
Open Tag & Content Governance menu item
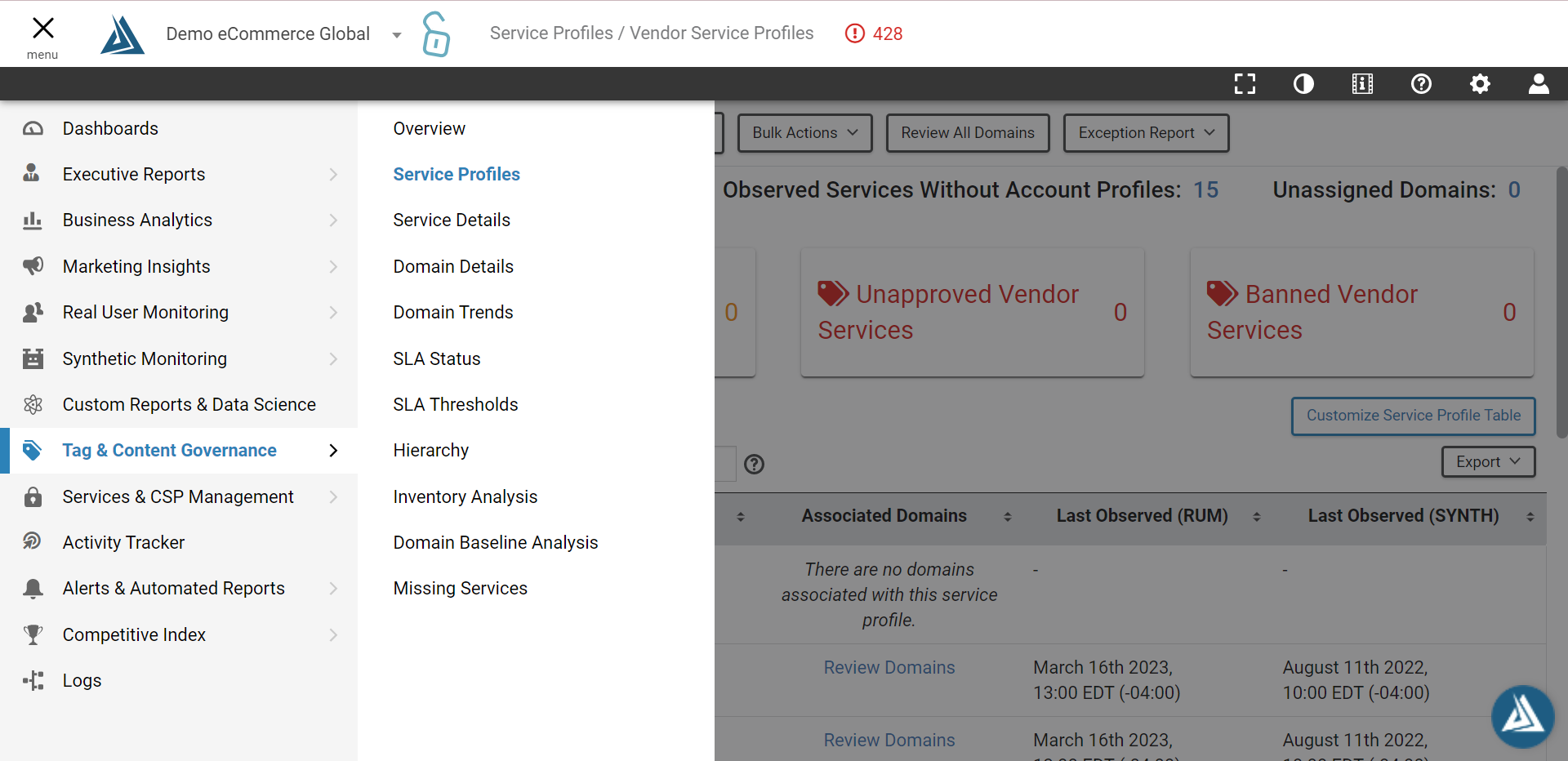click(x=179, y=451)
